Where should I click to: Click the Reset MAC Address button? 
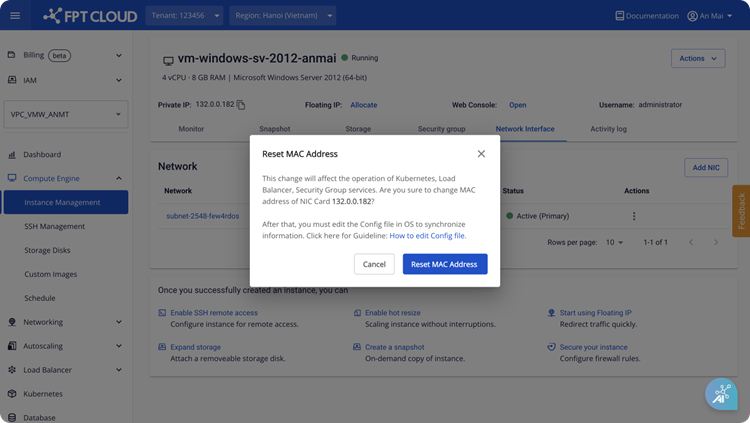point(444,264)
